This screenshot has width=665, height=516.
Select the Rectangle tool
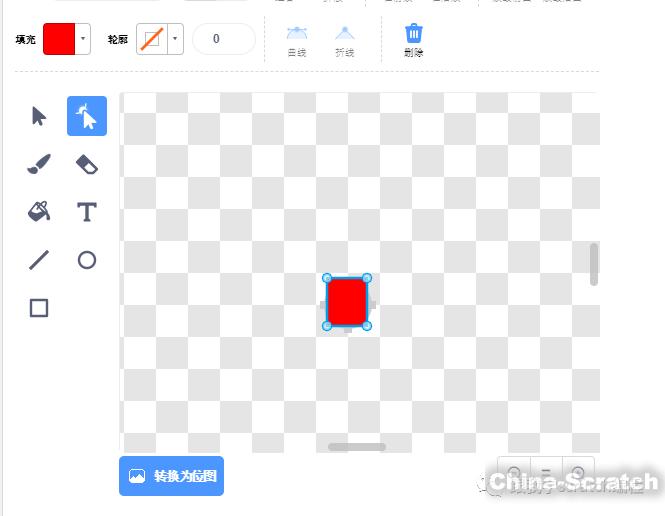(39, 308)
